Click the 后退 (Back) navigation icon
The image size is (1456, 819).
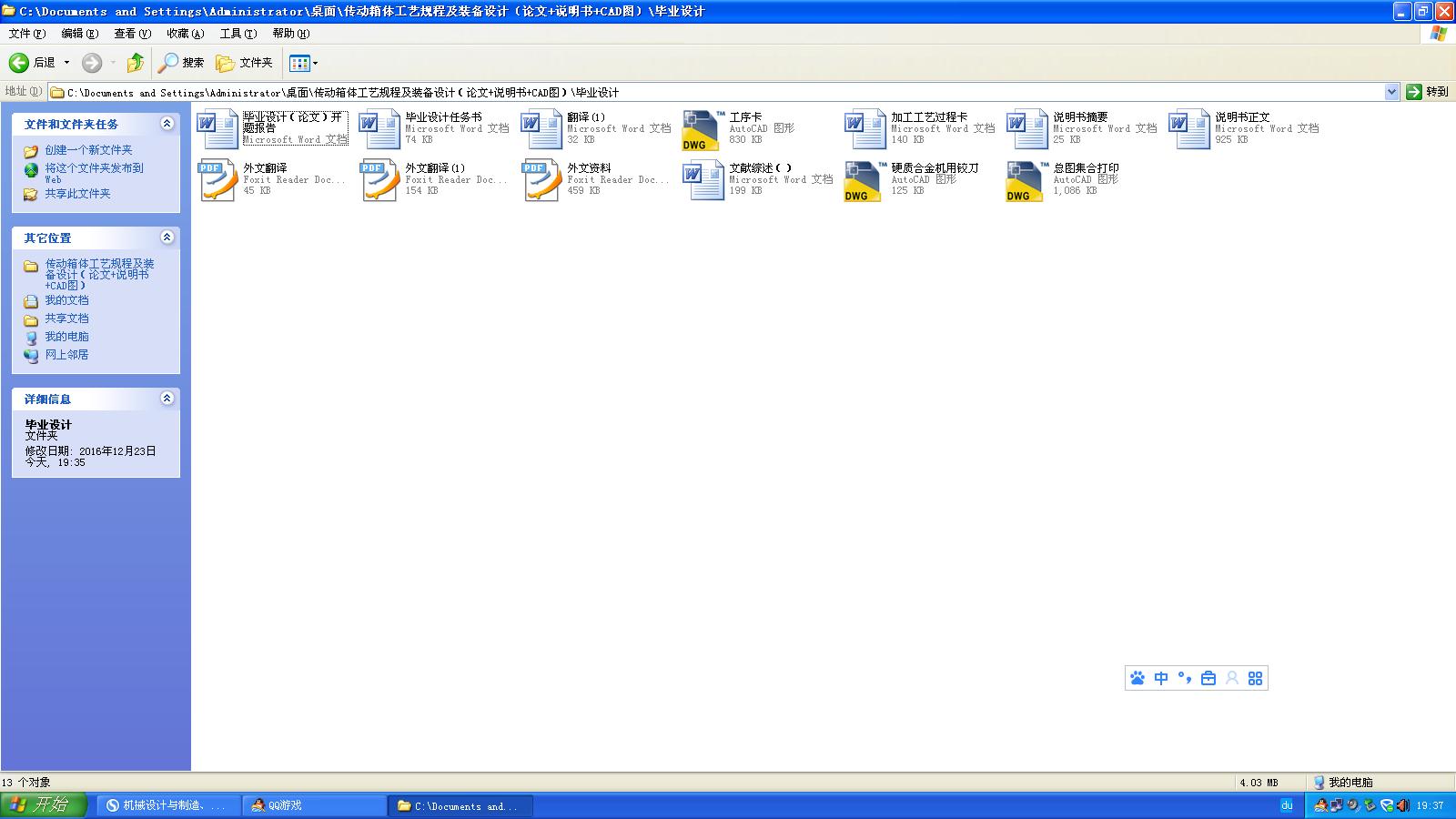pos(18,63)
